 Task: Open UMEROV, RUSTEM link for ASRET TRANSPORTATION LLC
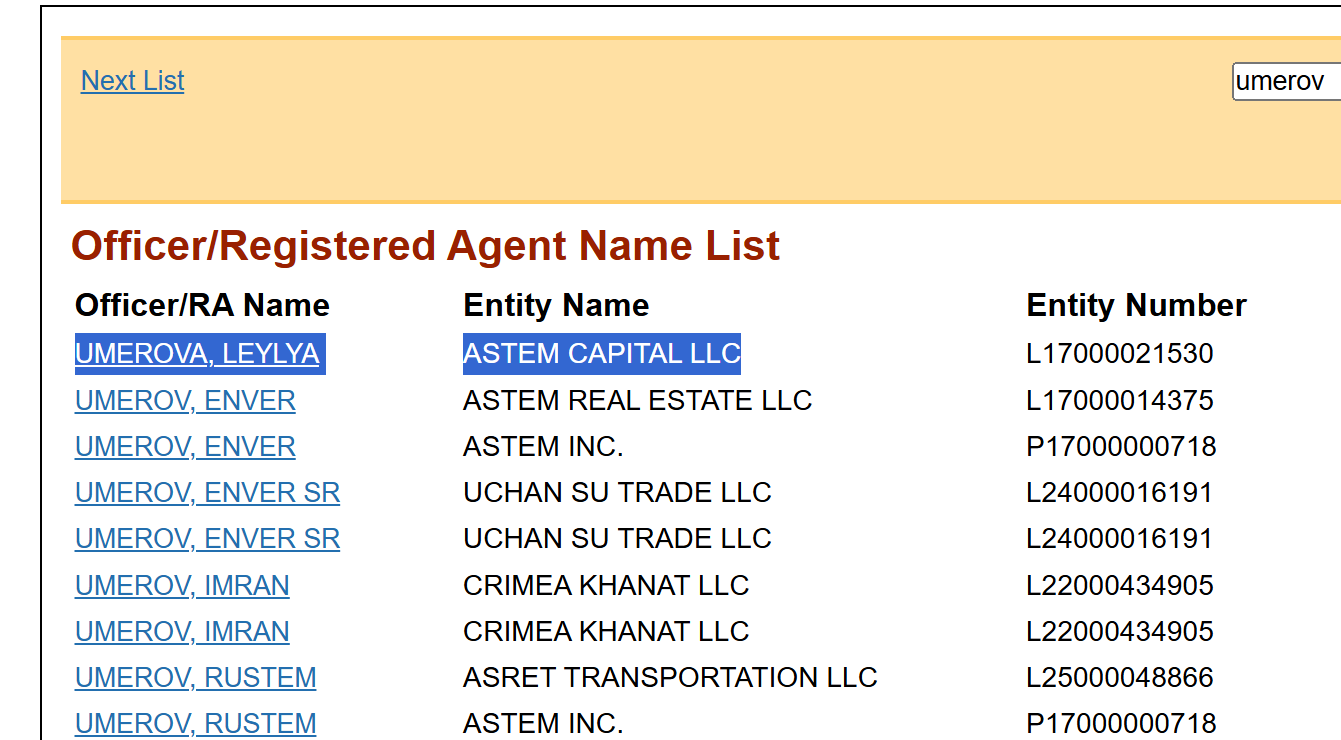[x=195, y=678]
